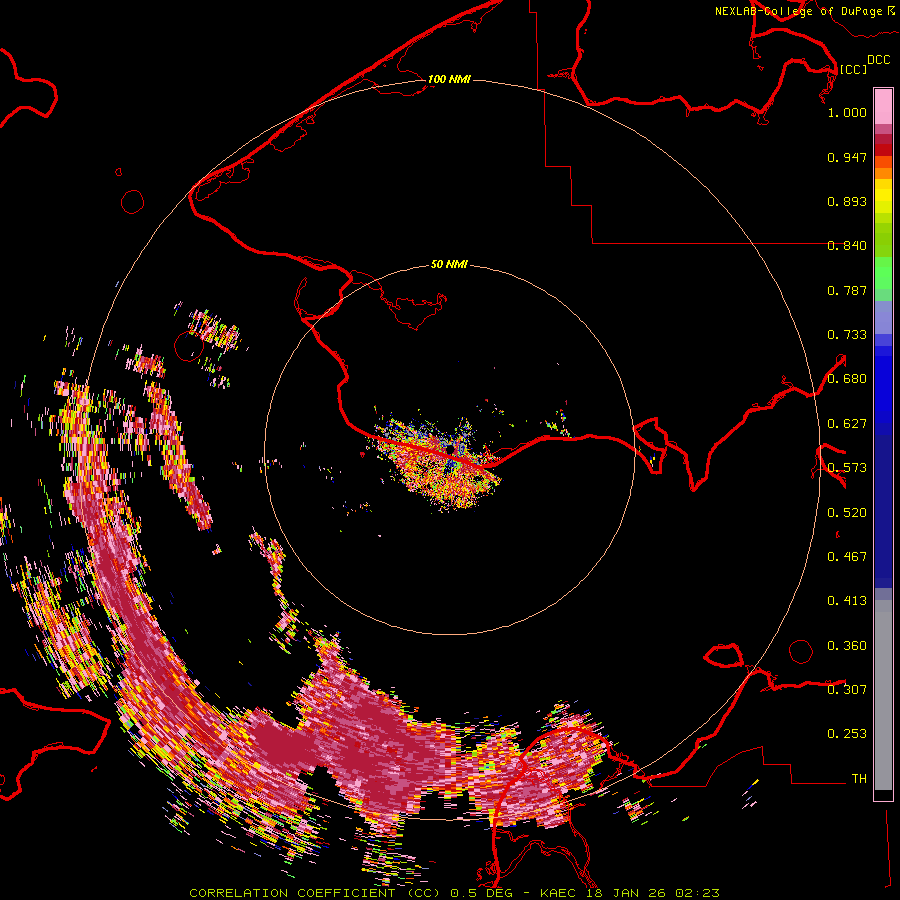The width and height of the screenshot is (900, 900).
Task: Click the 02:23 timestamp at the bottom
Action: tap(697, 893)
